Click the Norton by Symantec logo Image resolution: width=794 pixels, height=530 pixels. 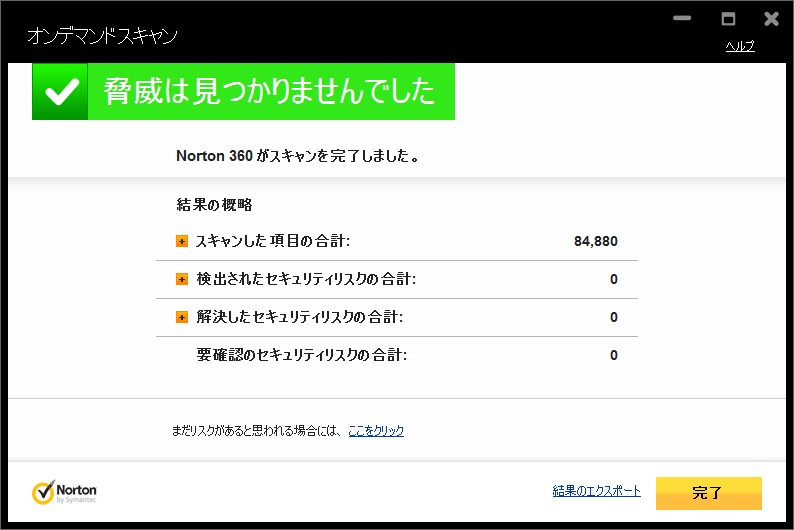64,492
